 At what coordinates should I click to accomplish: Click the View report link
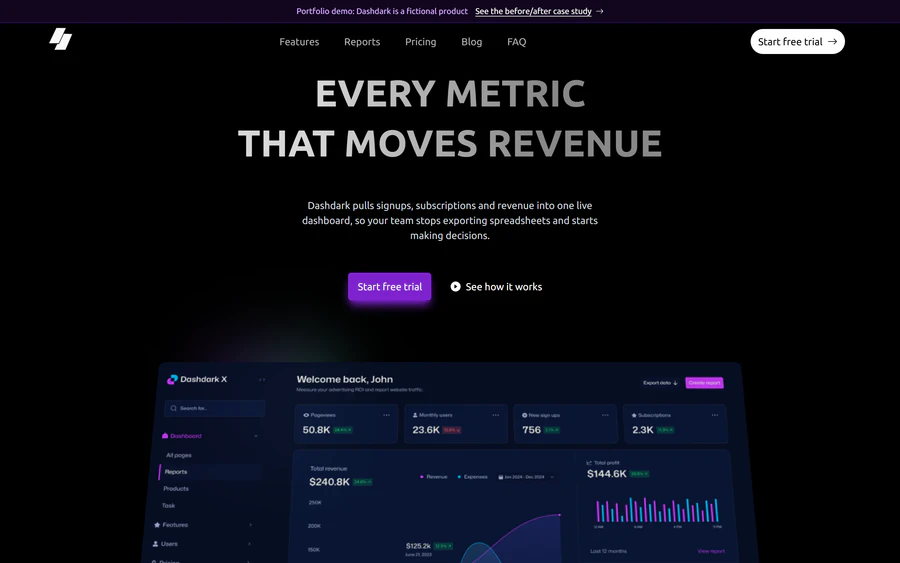pyautogui.click(x=711, y=551)
